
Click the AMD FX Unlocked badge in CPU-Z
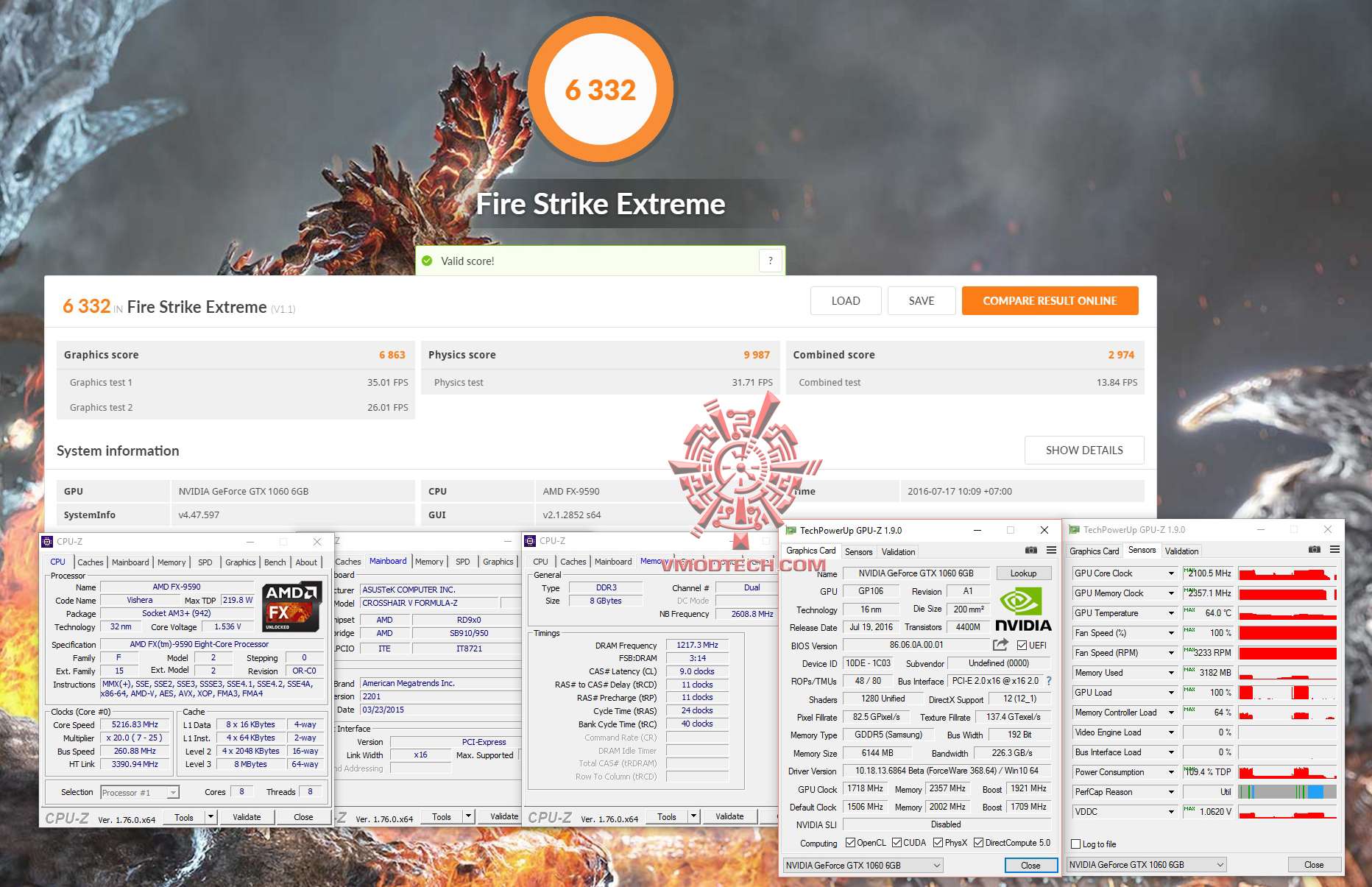pyautogui.click(x=291, y=605)
